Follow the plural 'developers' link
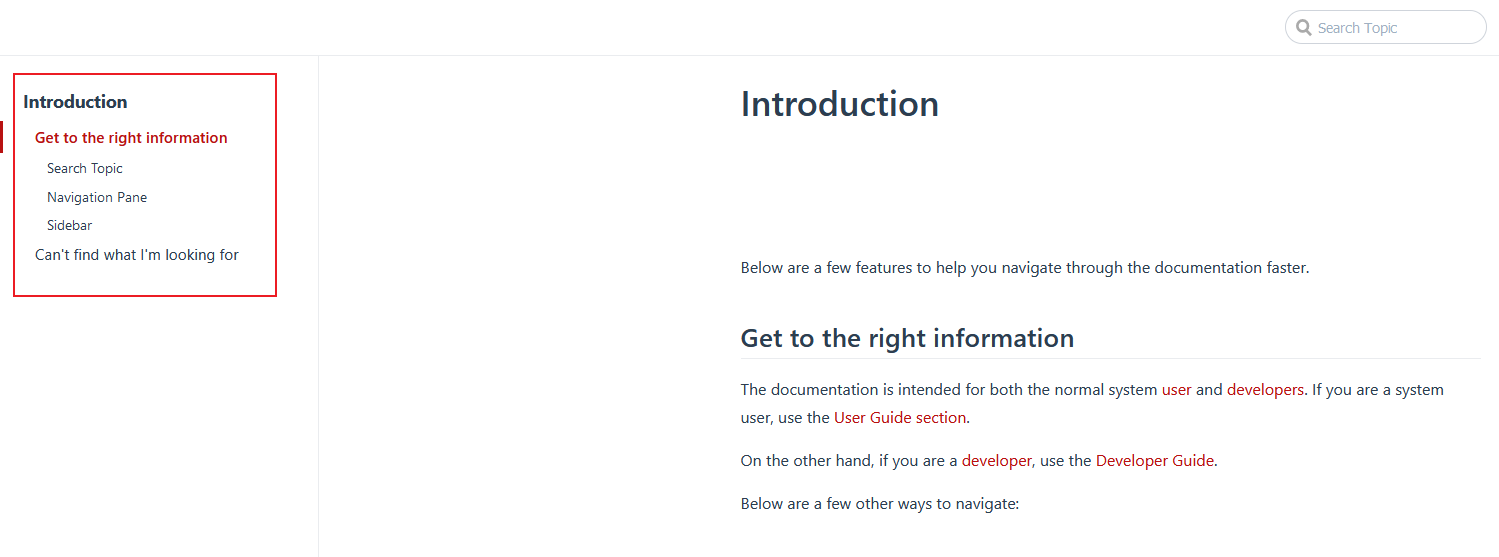 (1265, 389)
